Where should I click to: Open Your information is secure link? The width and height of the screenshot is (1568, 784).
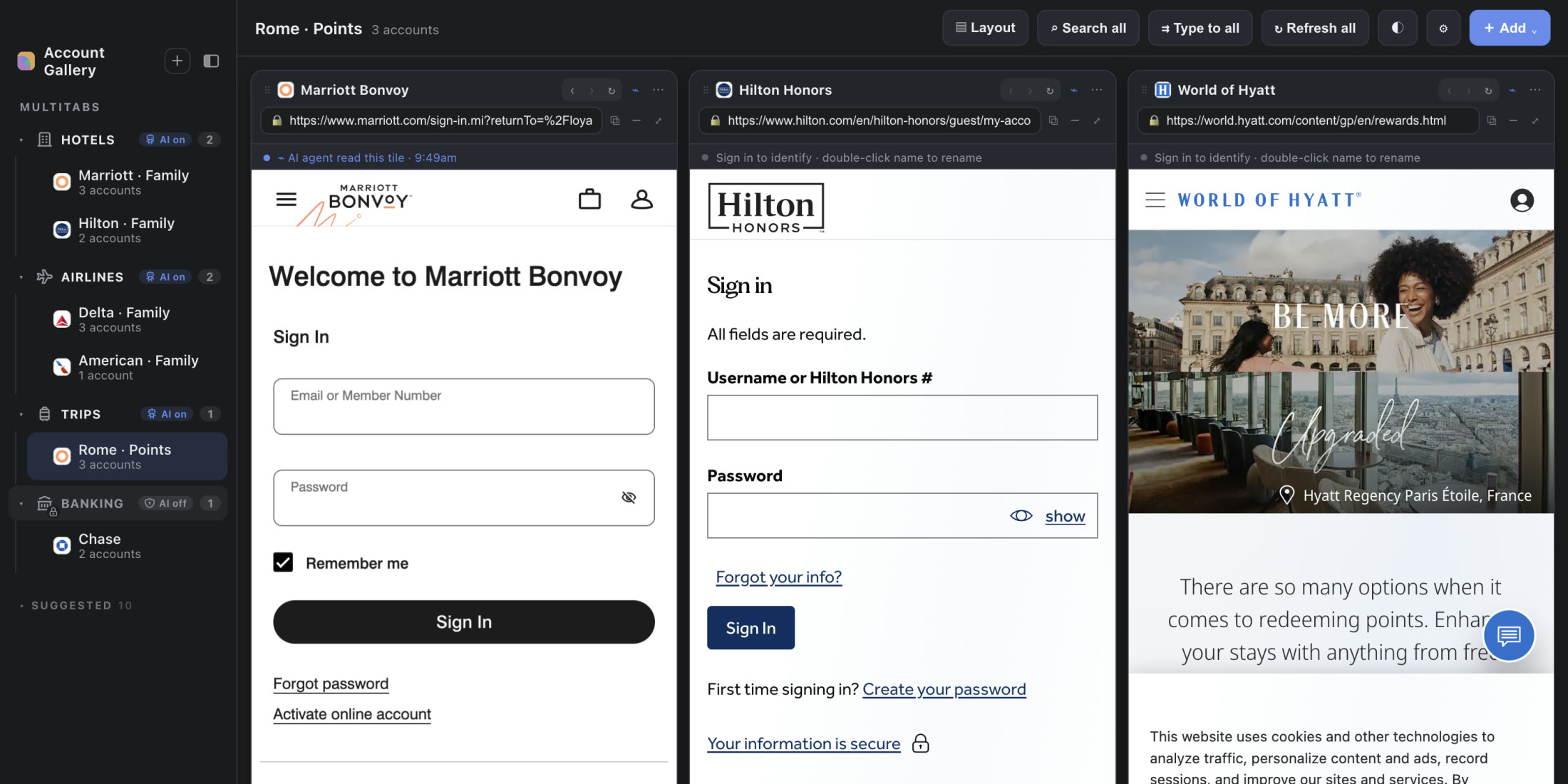(x=803, y=743)
